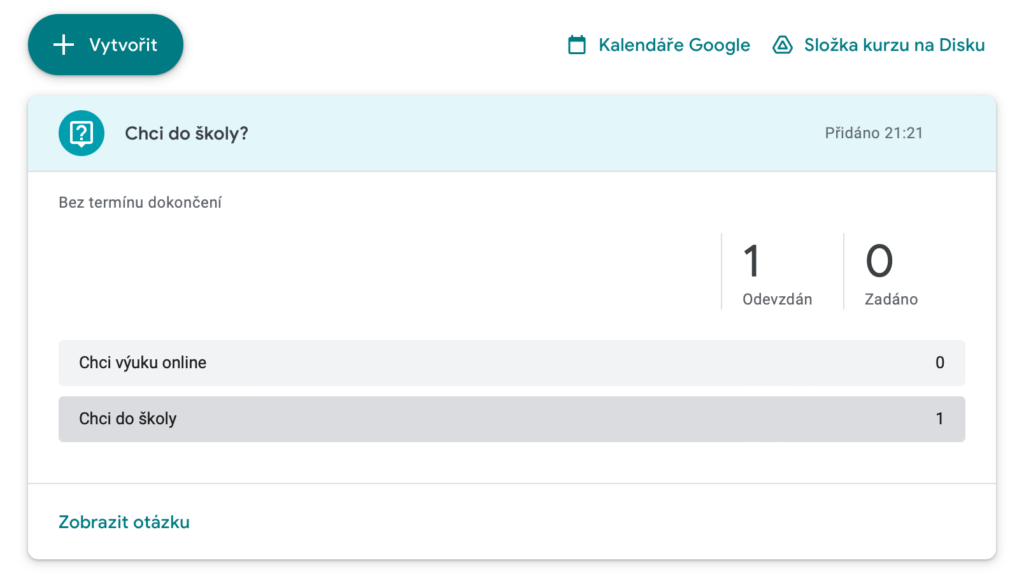Click the 0 count for Chci výuku online

(x=939, y=363)
